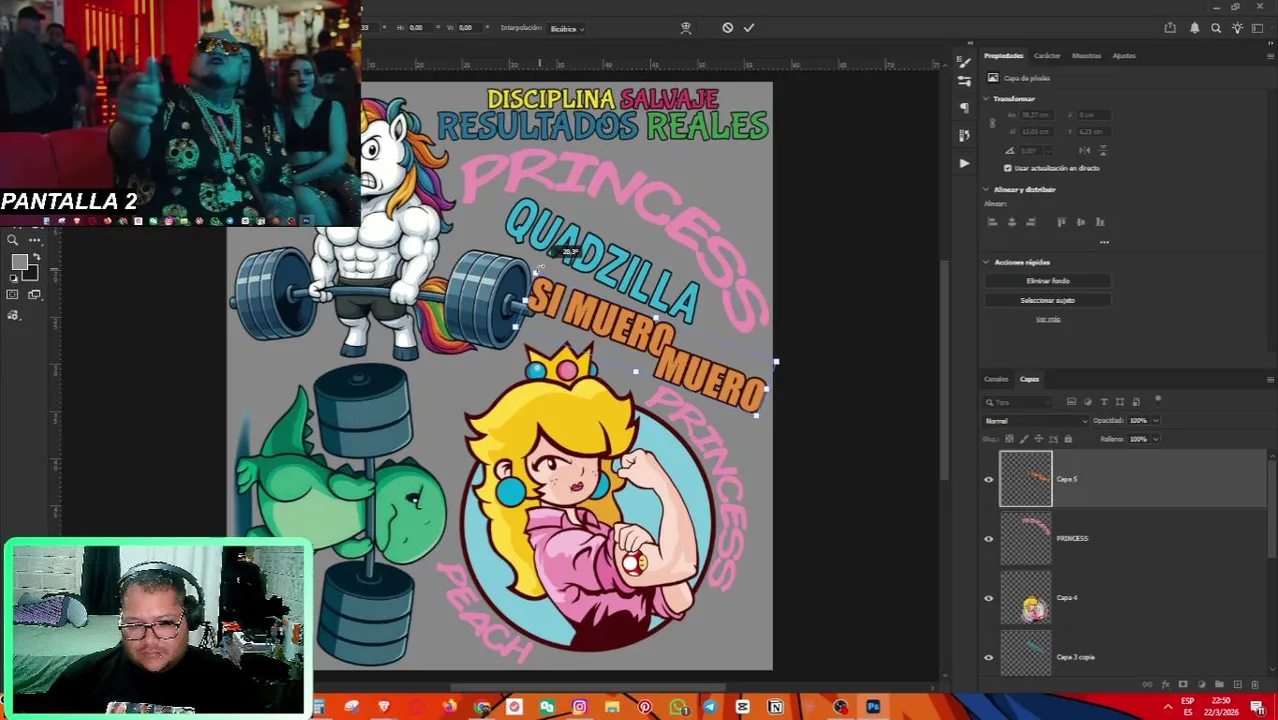Align left edges in Alinear section

click(x=993, y=222)
